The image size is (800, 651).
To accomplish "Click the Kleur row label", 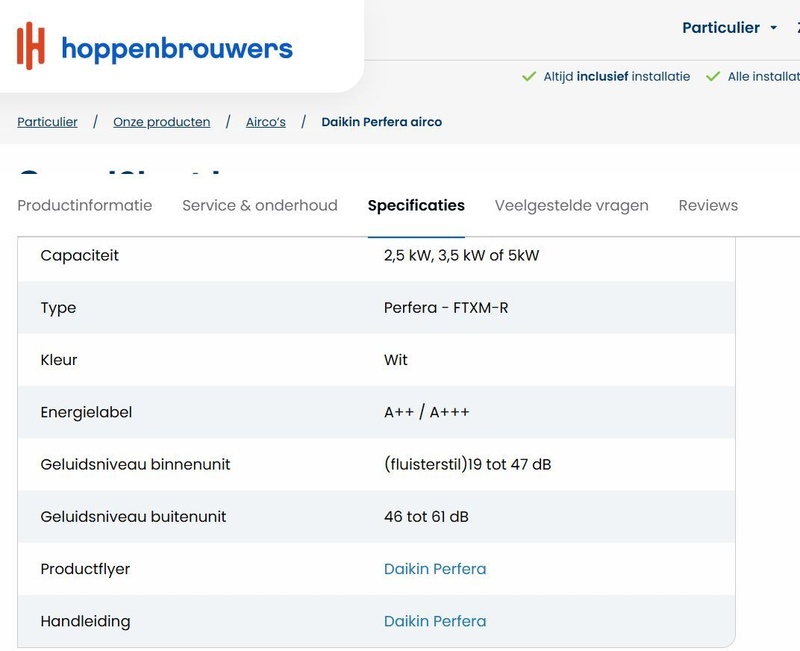I will coord(59,360).
